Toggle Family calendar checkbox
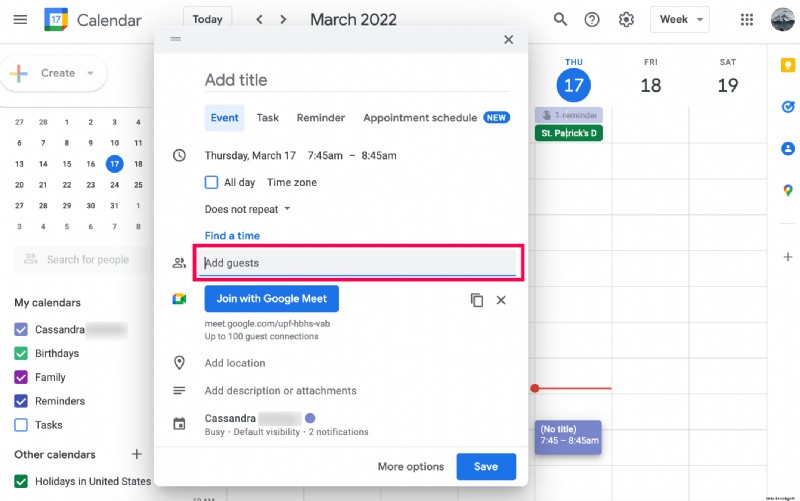This screenshot has width=800, height=501. click(x=21, y=377)
